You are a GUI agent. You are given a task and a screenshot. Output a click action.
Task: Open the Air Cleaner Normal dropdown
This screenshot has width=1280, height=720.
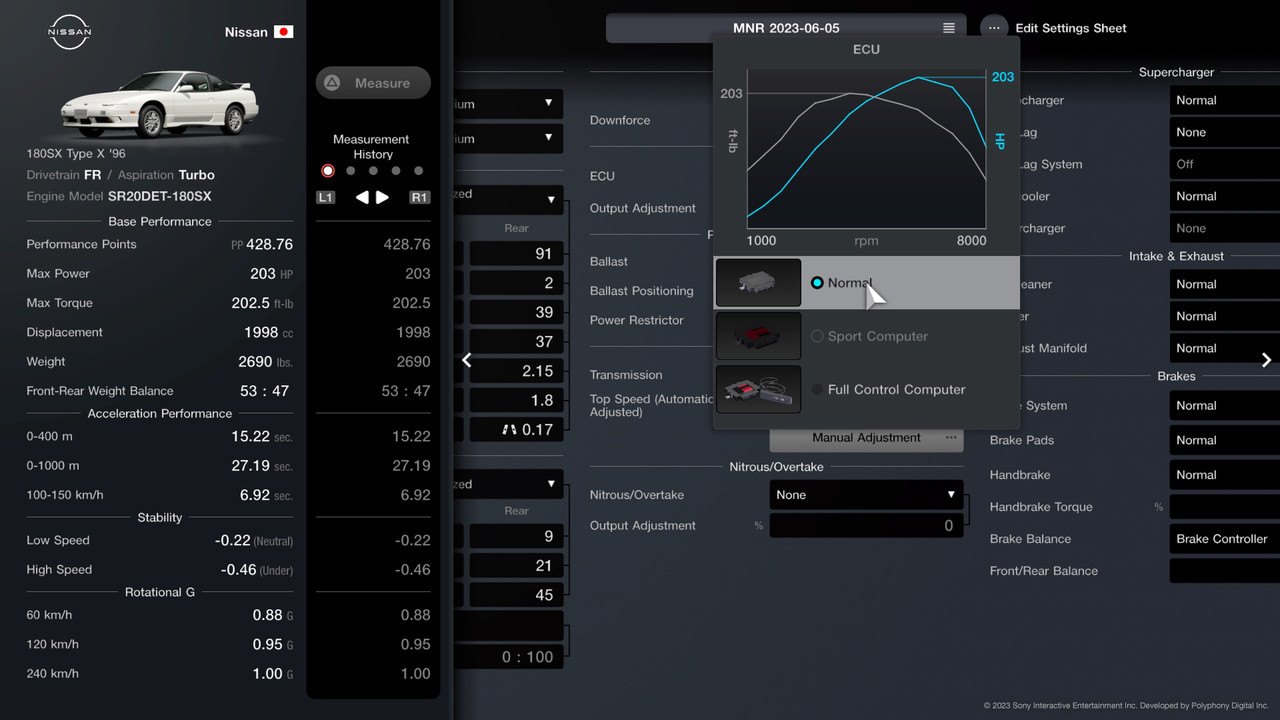[1225, 284]
